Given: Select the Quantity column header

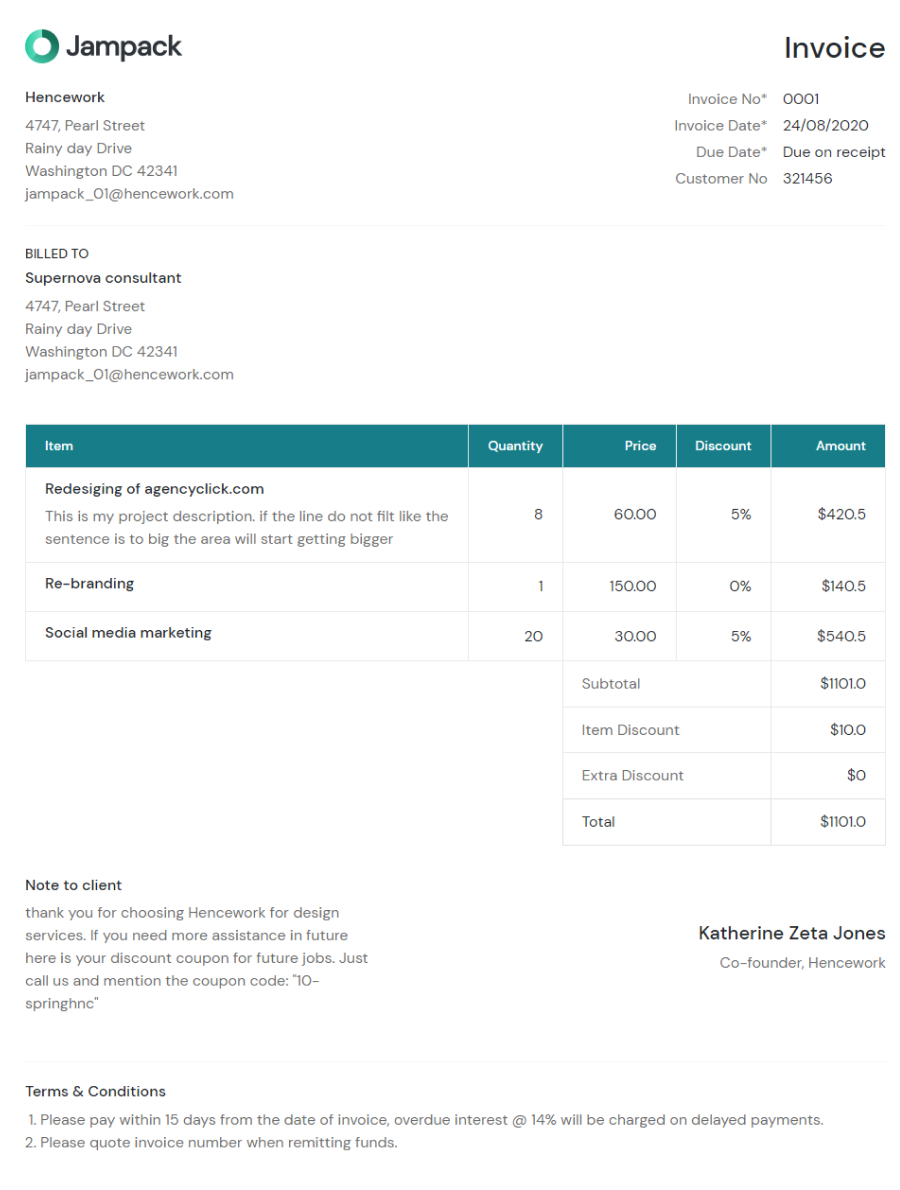Looking at the screenshot, I should [x=515, y=446].
